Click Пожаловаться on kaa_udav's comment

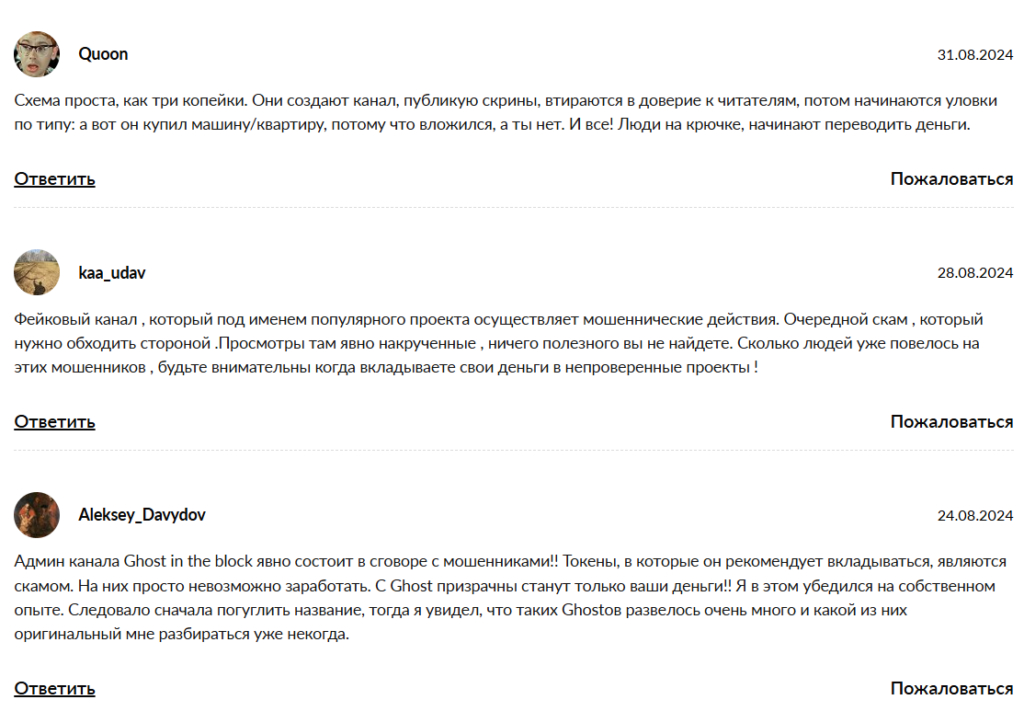click(951, 421)
